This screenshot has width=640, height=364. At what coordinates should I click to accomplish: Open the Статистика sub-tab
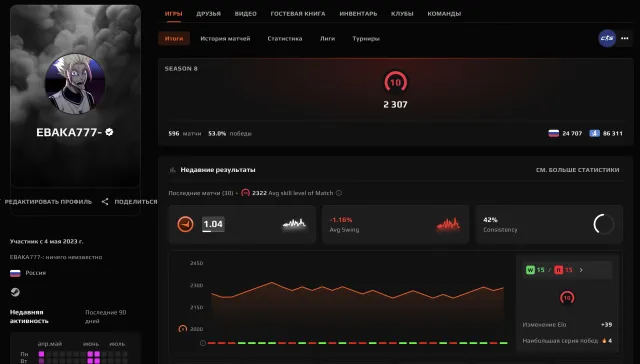point(284,38)
